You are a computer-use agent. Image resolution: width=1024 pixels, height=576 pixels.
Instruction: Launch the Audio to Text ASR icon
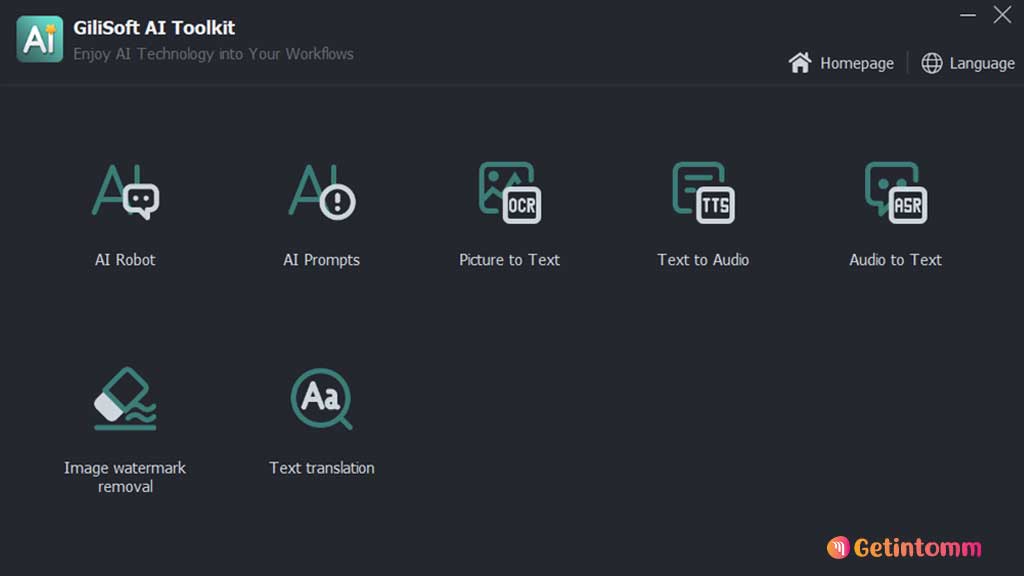click(x=896, y=193)
